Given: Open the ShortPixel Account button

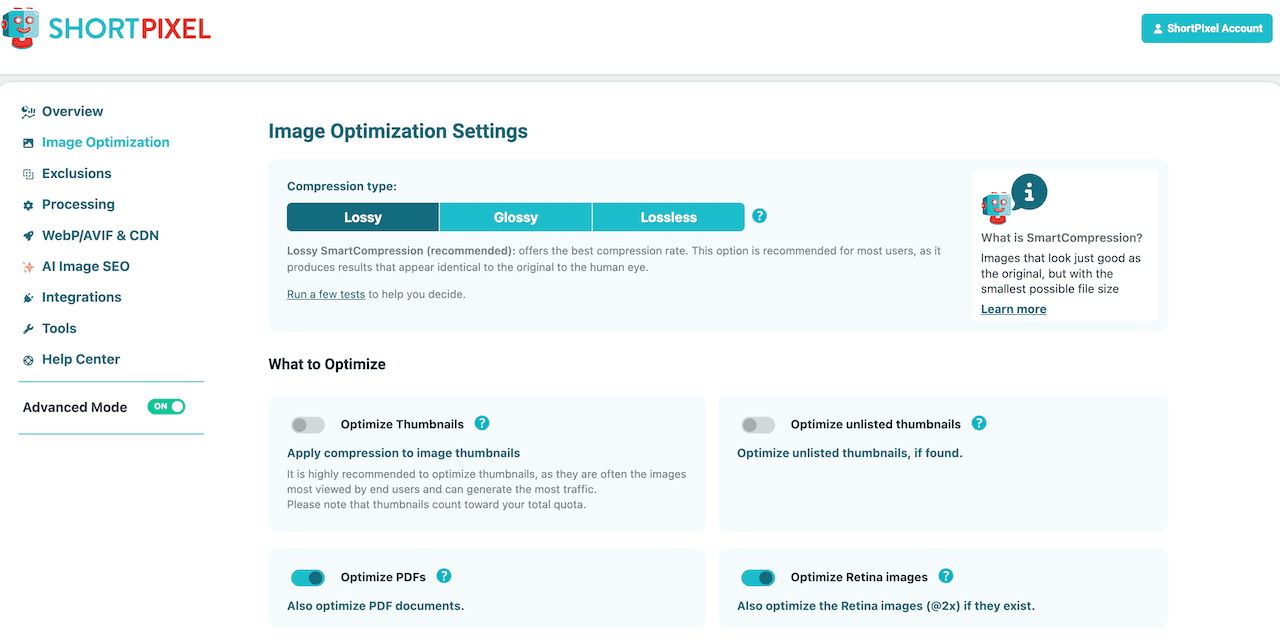Looking at the screenshot, I should point(1206,28).
